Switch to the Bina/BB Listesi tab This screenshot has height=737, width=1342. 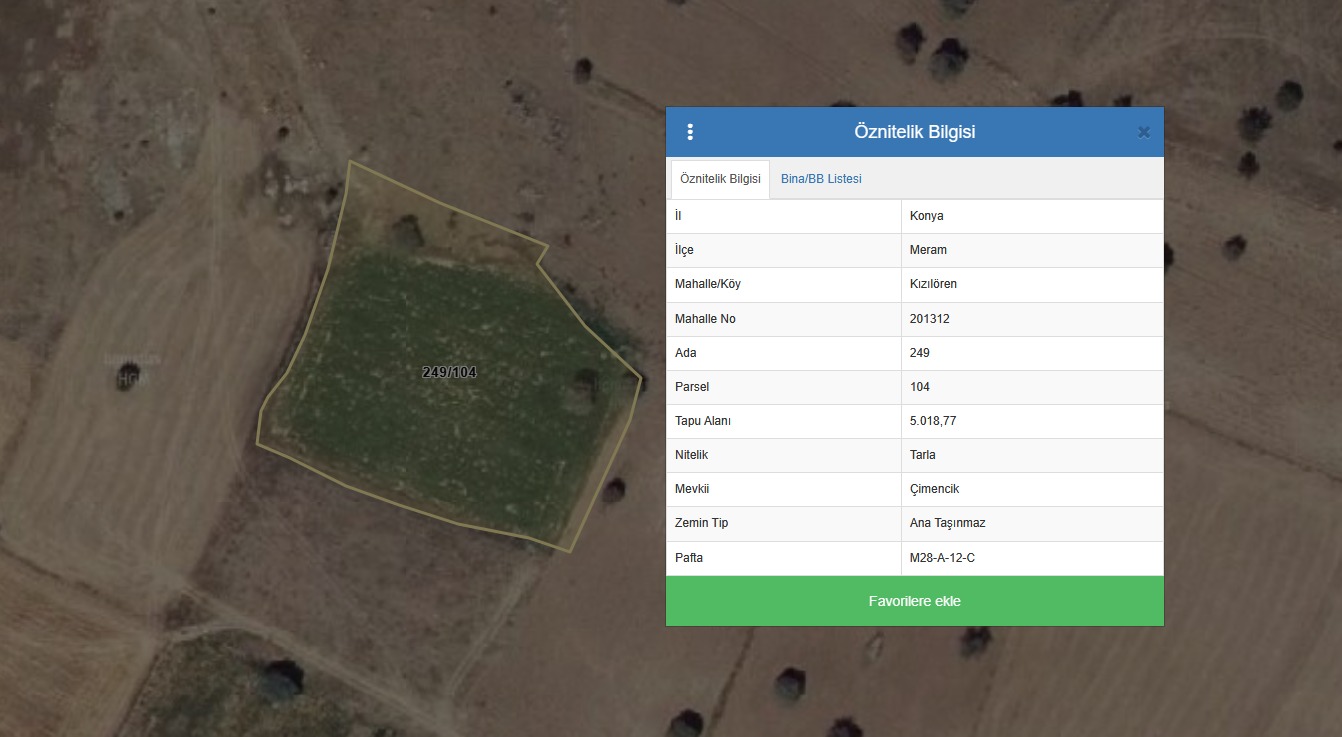click(x=821, y=179)
